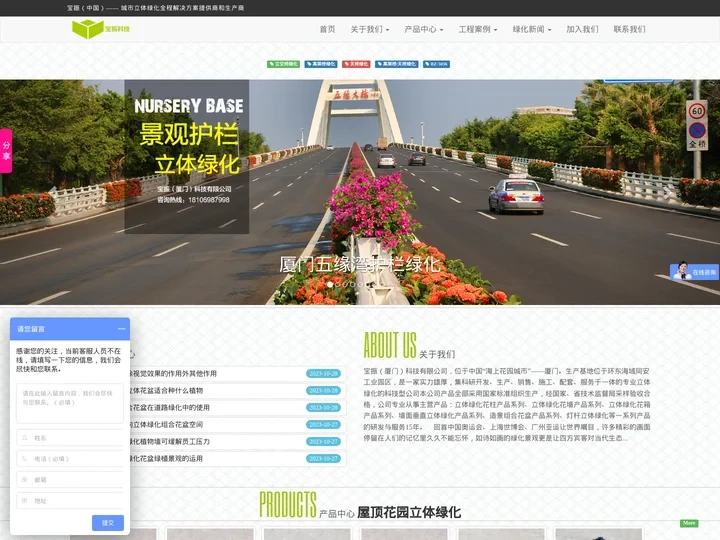720x540 pixels.
Task: Open news item 花盆在道路绿化中的使用
Action: (x=170, y=407)
